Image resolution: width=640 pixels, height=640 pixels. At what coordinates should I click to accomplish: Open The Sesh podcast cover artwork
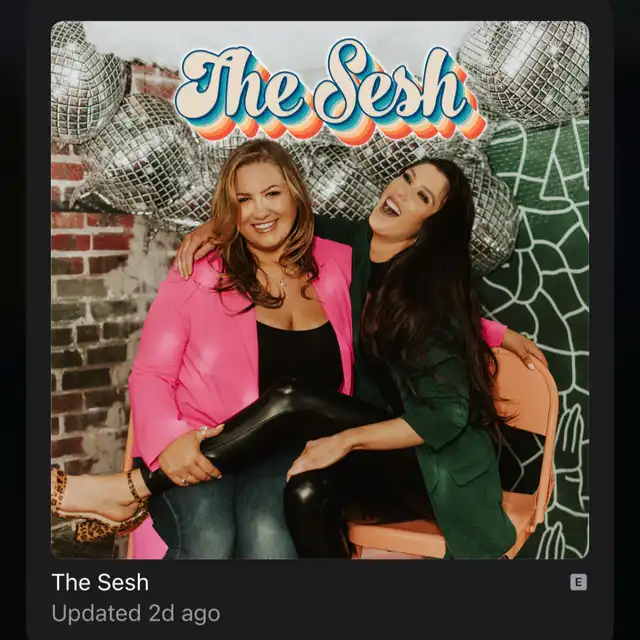coord(320,290)
